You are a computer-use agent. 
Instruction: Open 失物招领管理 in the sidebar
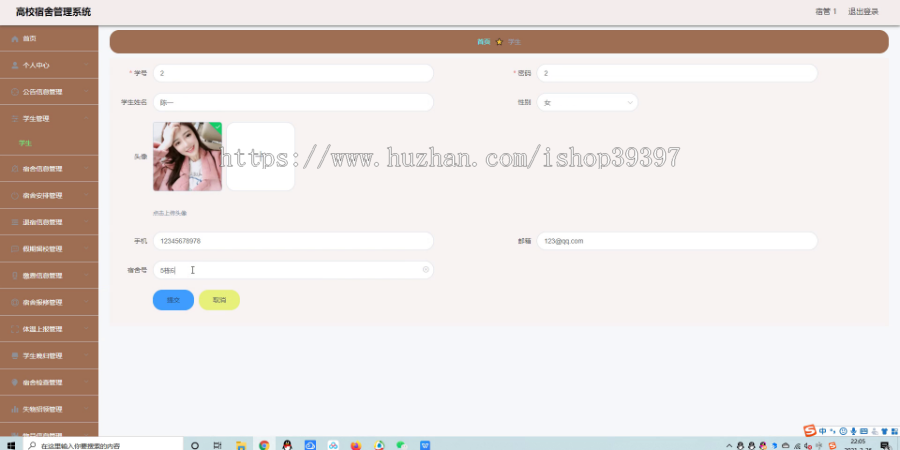49,409
